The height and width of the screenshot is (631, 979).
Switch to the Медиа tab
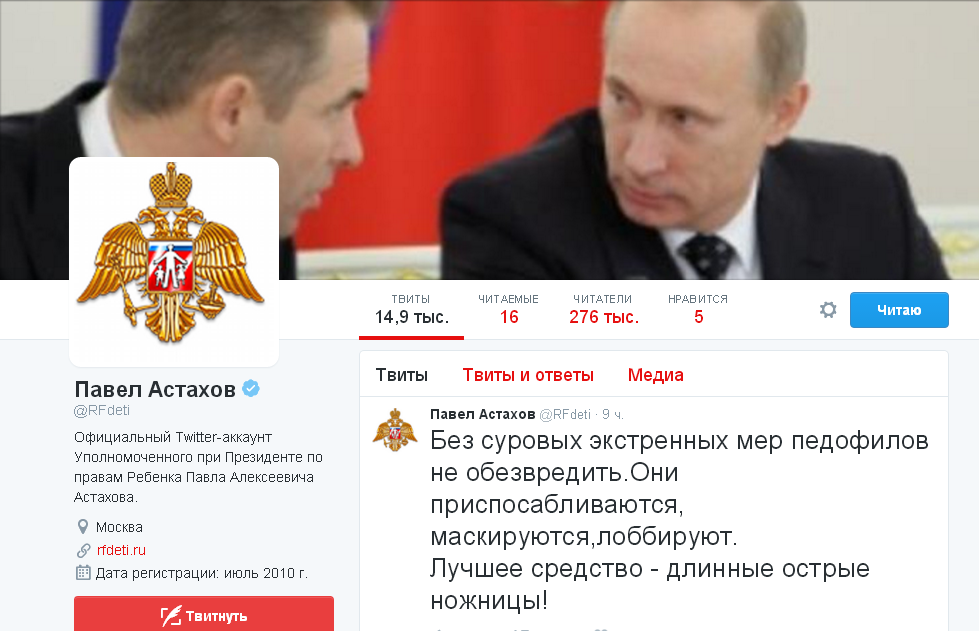[656, 375]
